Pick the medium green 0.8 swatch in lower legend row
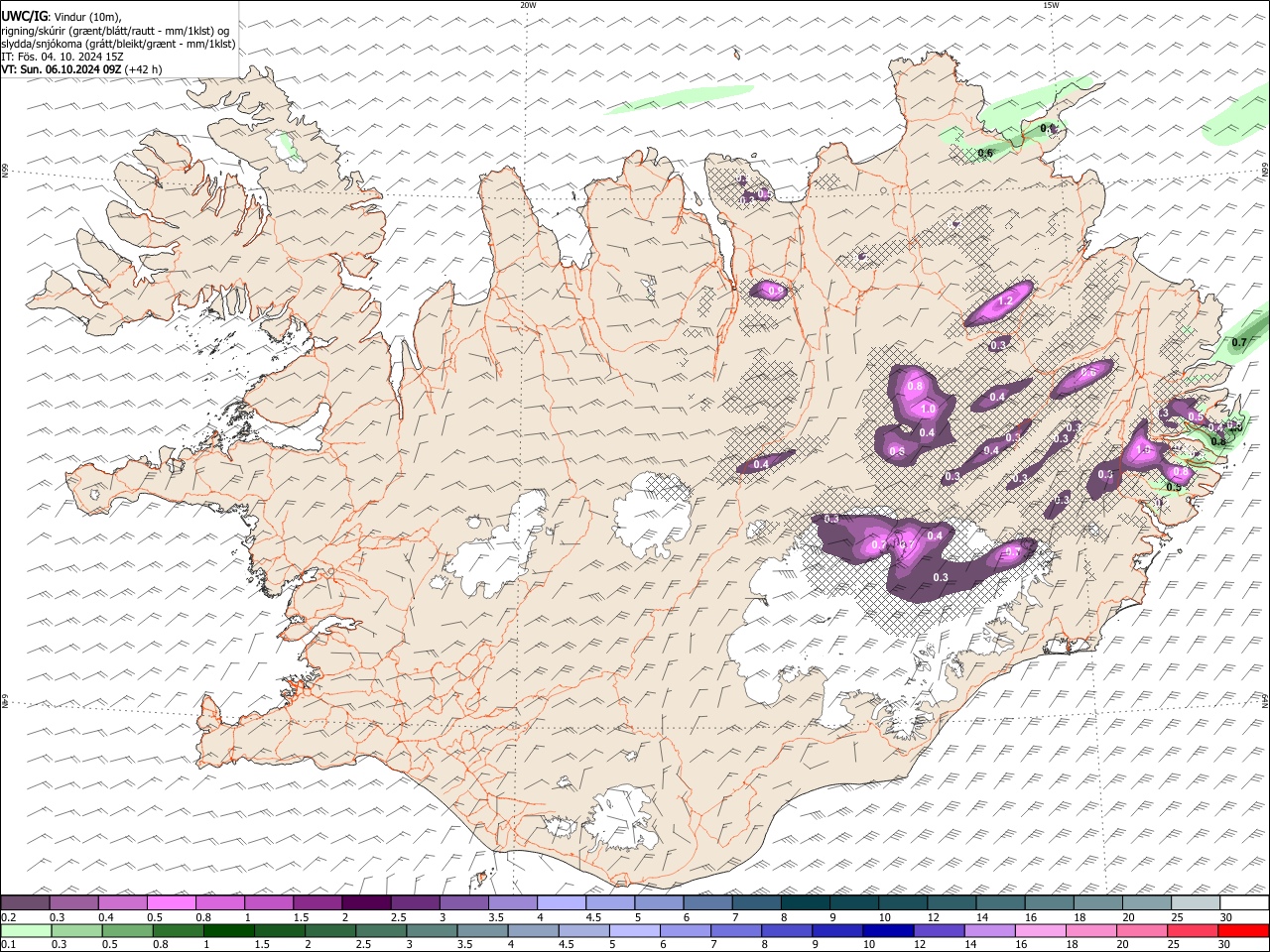Viewport: 1270px width, 952px height. (x=178, y=930)
